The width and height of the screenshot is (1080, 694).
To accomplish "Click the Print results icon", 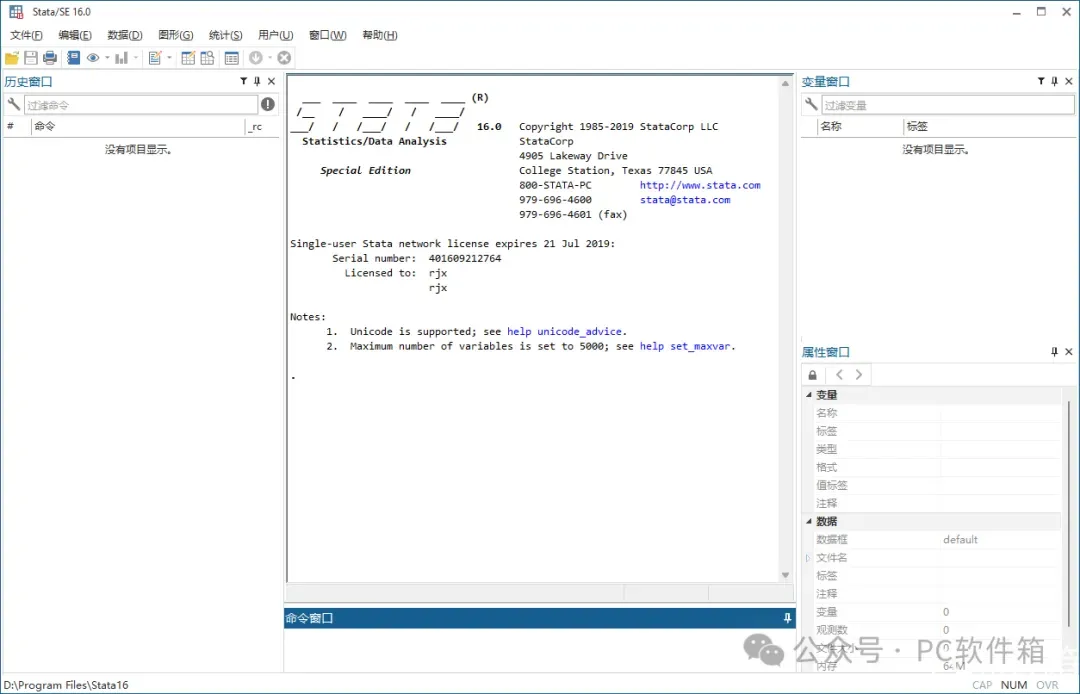I will tap(50, 58).
